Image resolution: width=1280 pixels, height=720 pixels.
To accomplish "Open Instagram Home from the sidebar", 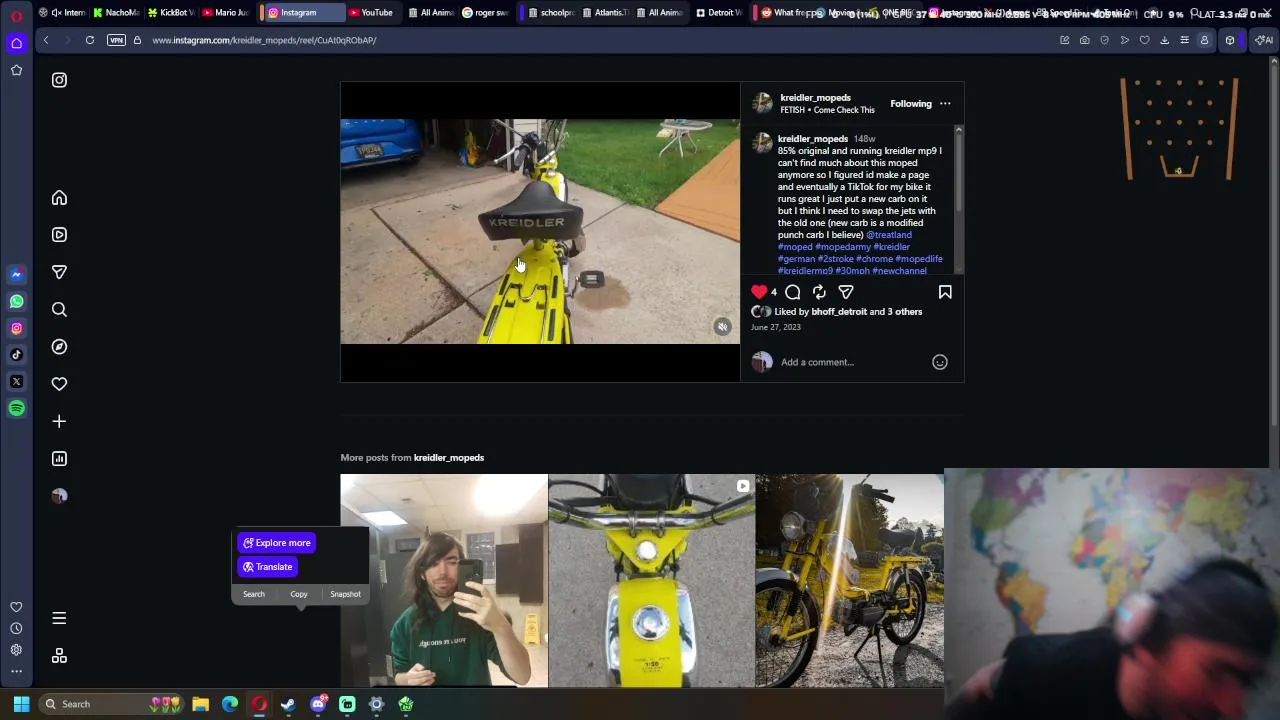I will click(59, 198).
